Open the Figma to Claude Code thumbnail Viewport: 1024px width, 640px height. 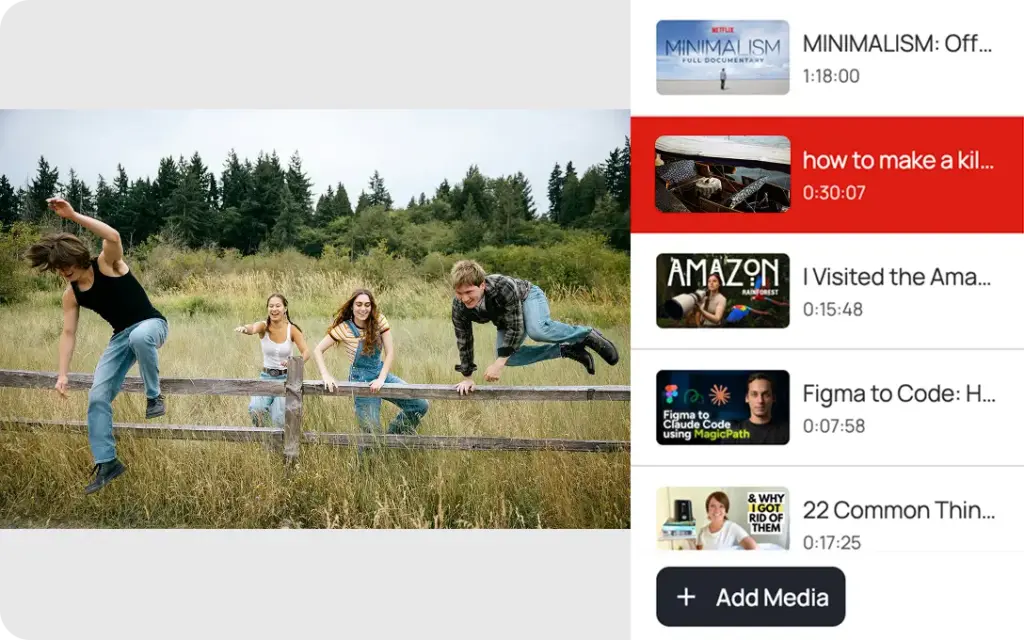[722, 407]
